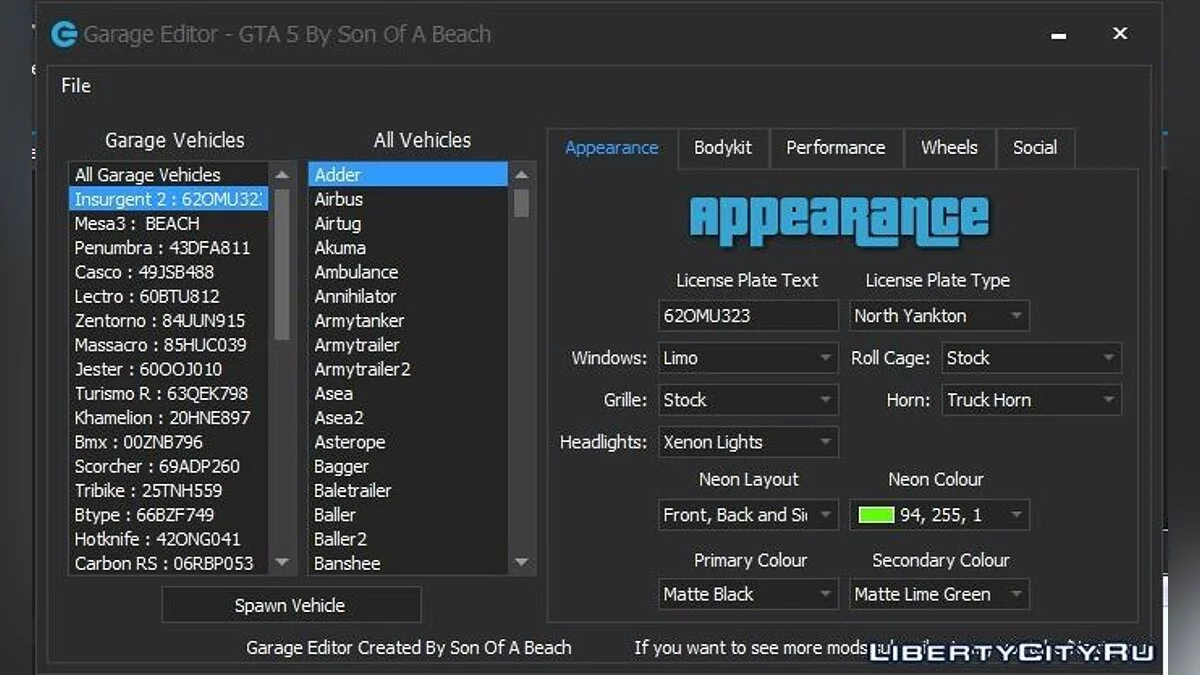Pick Jester : 60OOJ010 garage vehicle
The image size is (1200, 675).
pyautogui.click(x=168, y=369)
